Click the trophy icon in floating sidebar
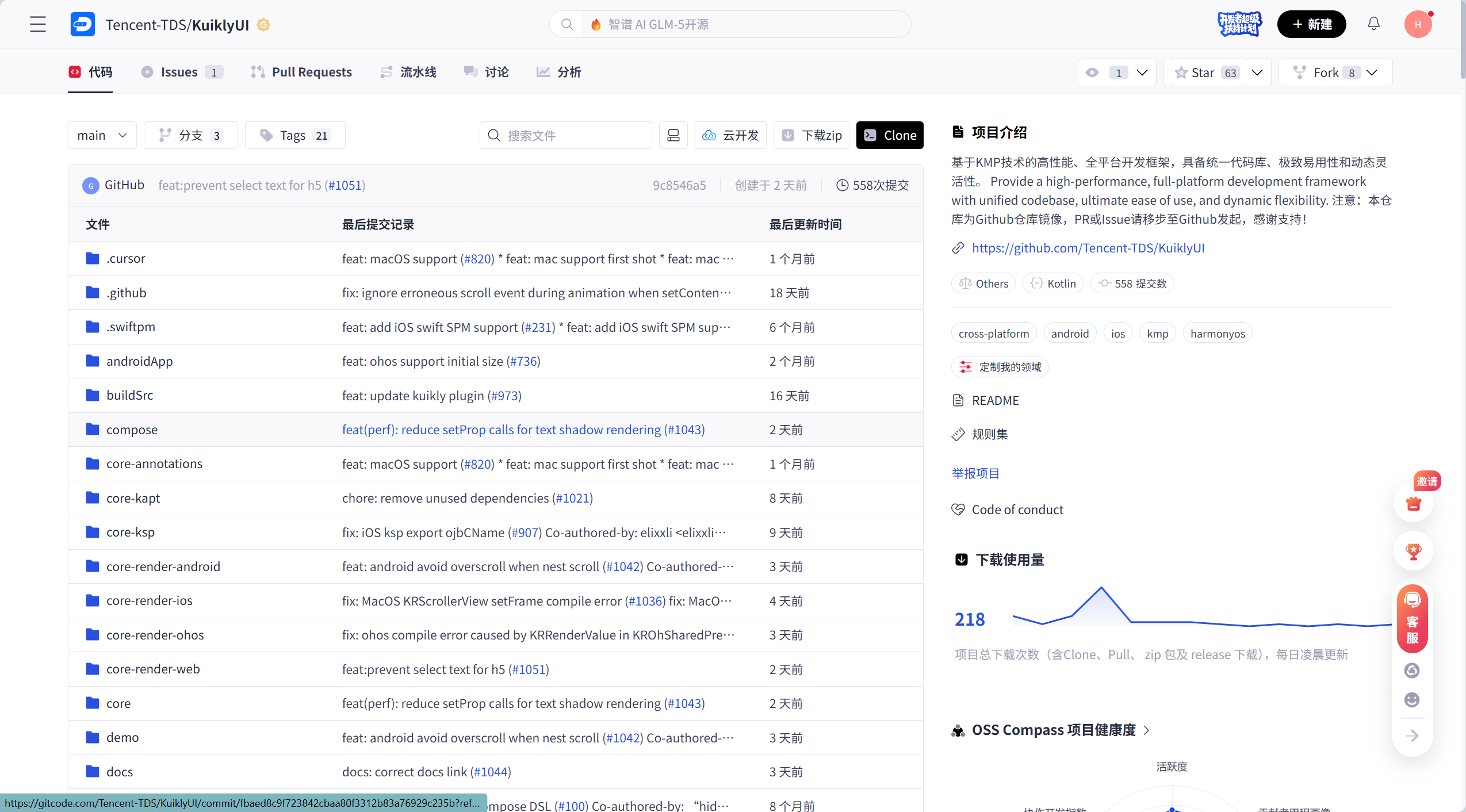1466x812 pixels. click(1413, 551)
